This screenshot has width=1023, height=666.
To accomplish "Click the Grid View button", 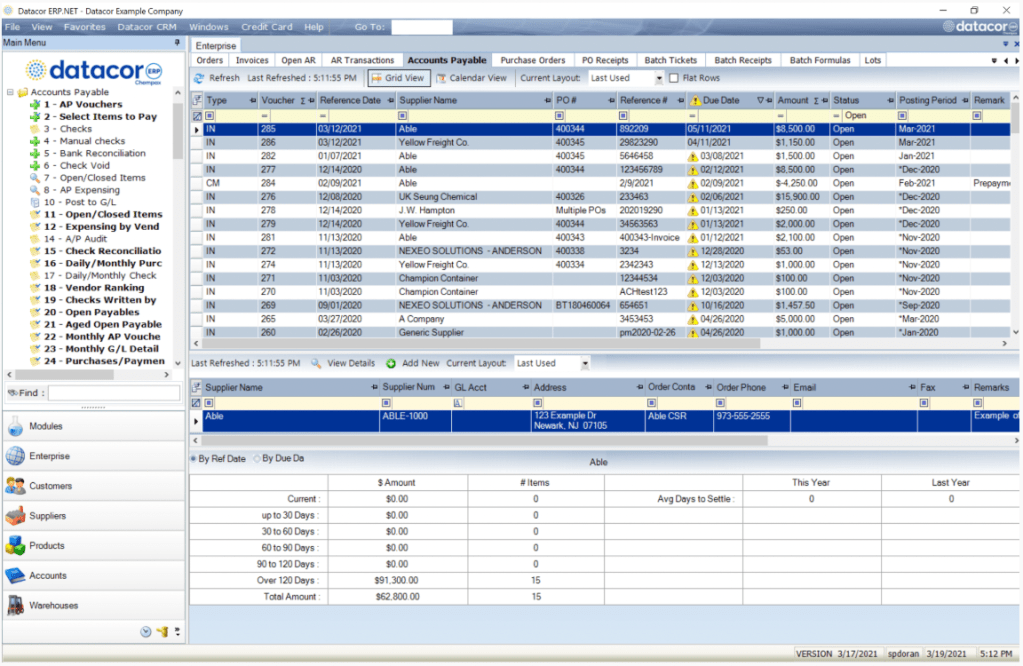I will [x=398, y=78].
